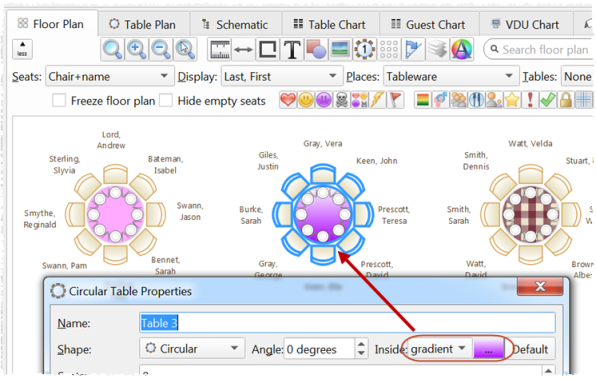Show the heart proximity indicator icon

[288, 100]
